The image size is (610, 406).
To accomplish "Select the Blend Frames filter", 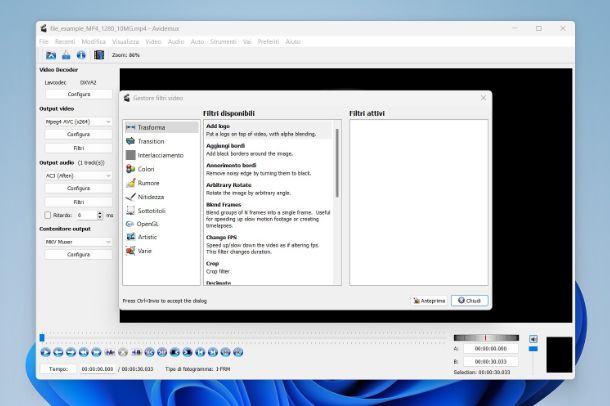I will 268,215.
